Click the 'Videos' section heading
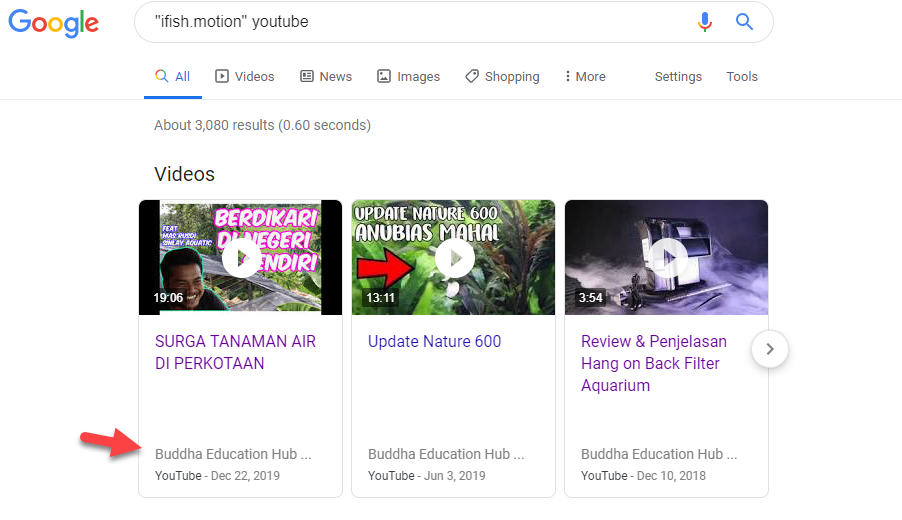Screen dimensions: 902x520 185,174
